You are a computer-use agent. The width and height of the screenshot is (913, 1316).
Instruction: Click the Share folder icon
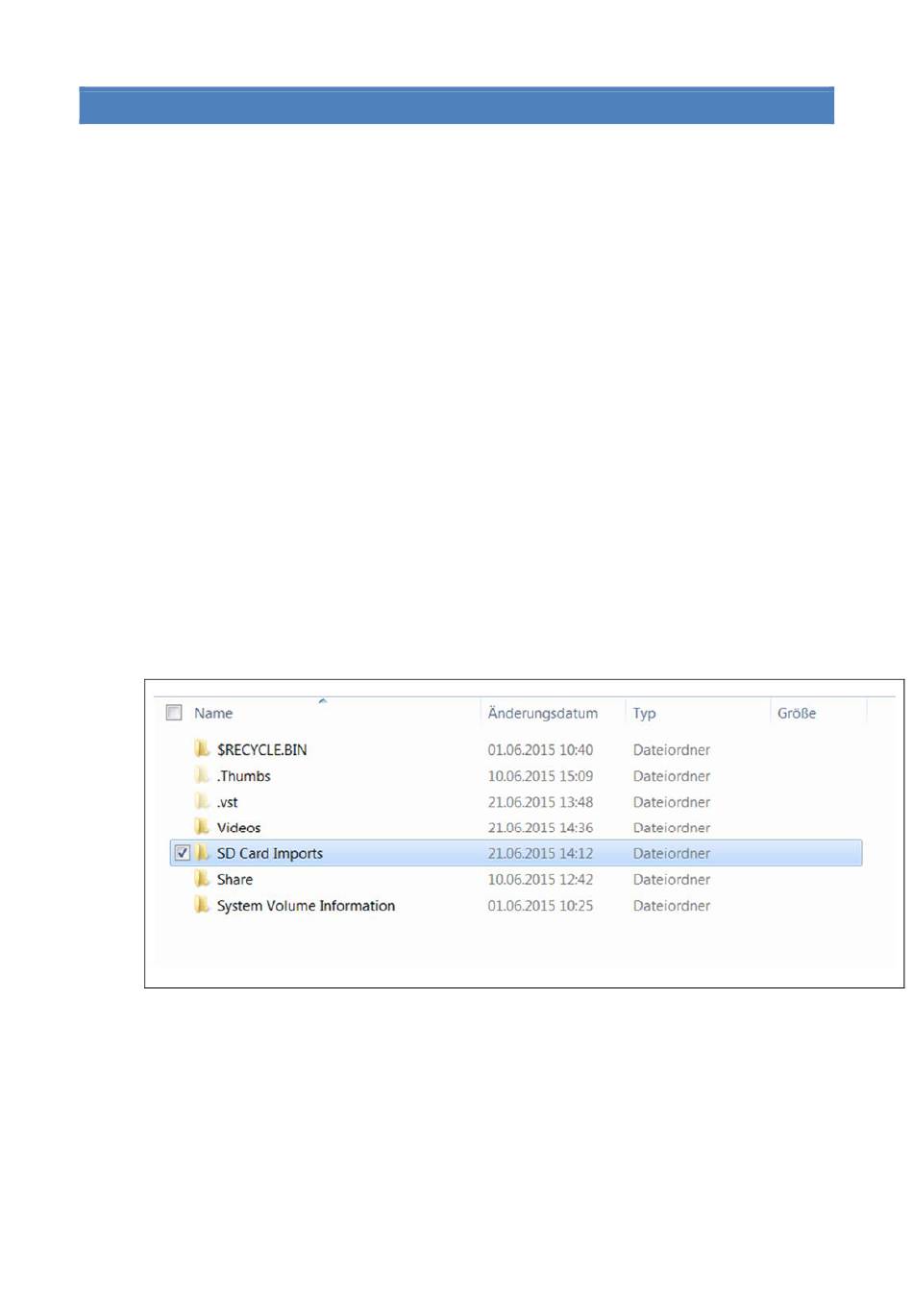click(x=202, y=879)
